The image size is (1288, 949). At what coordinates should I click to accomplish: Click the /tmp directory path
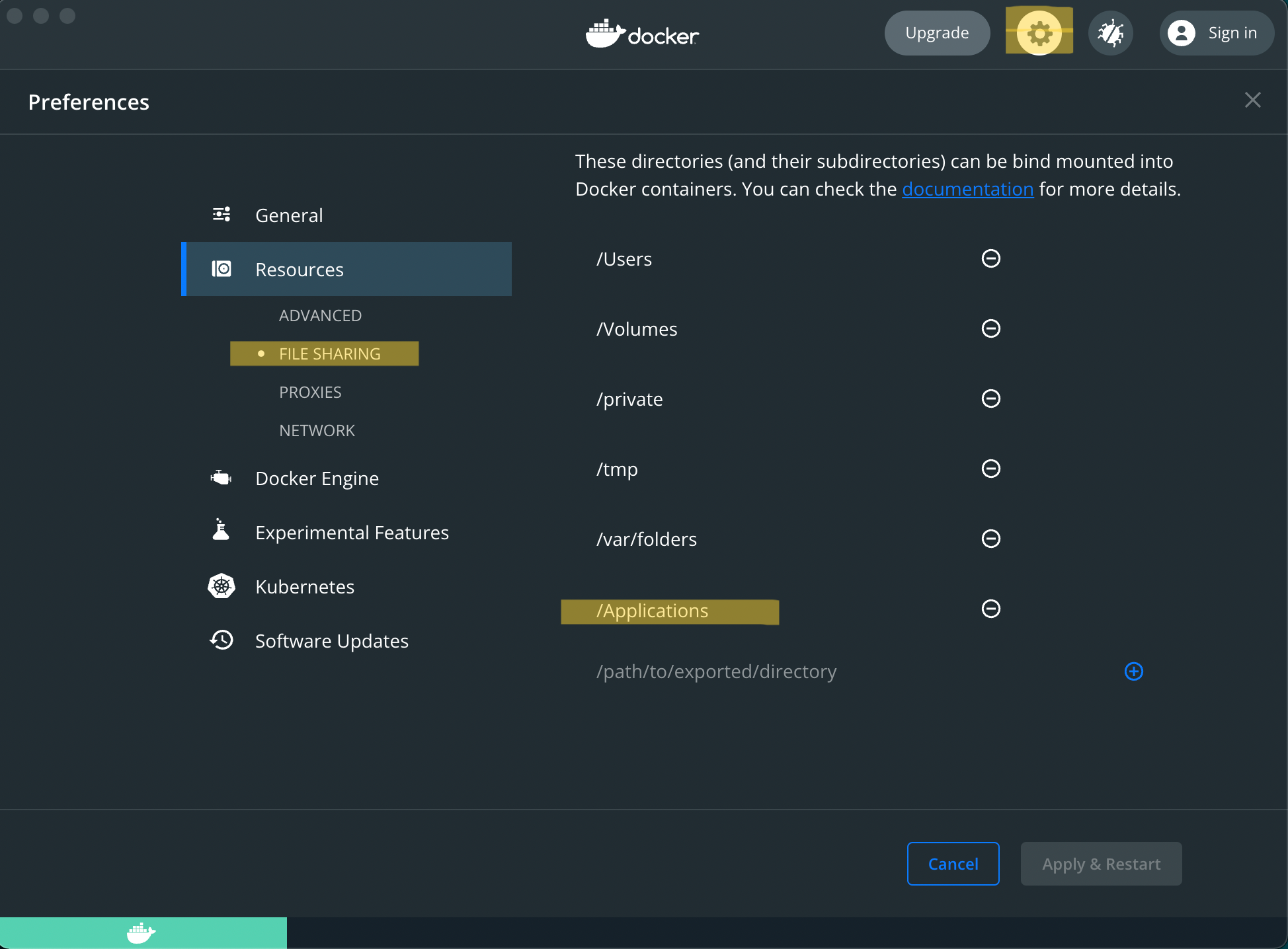[x=617, y=469]
